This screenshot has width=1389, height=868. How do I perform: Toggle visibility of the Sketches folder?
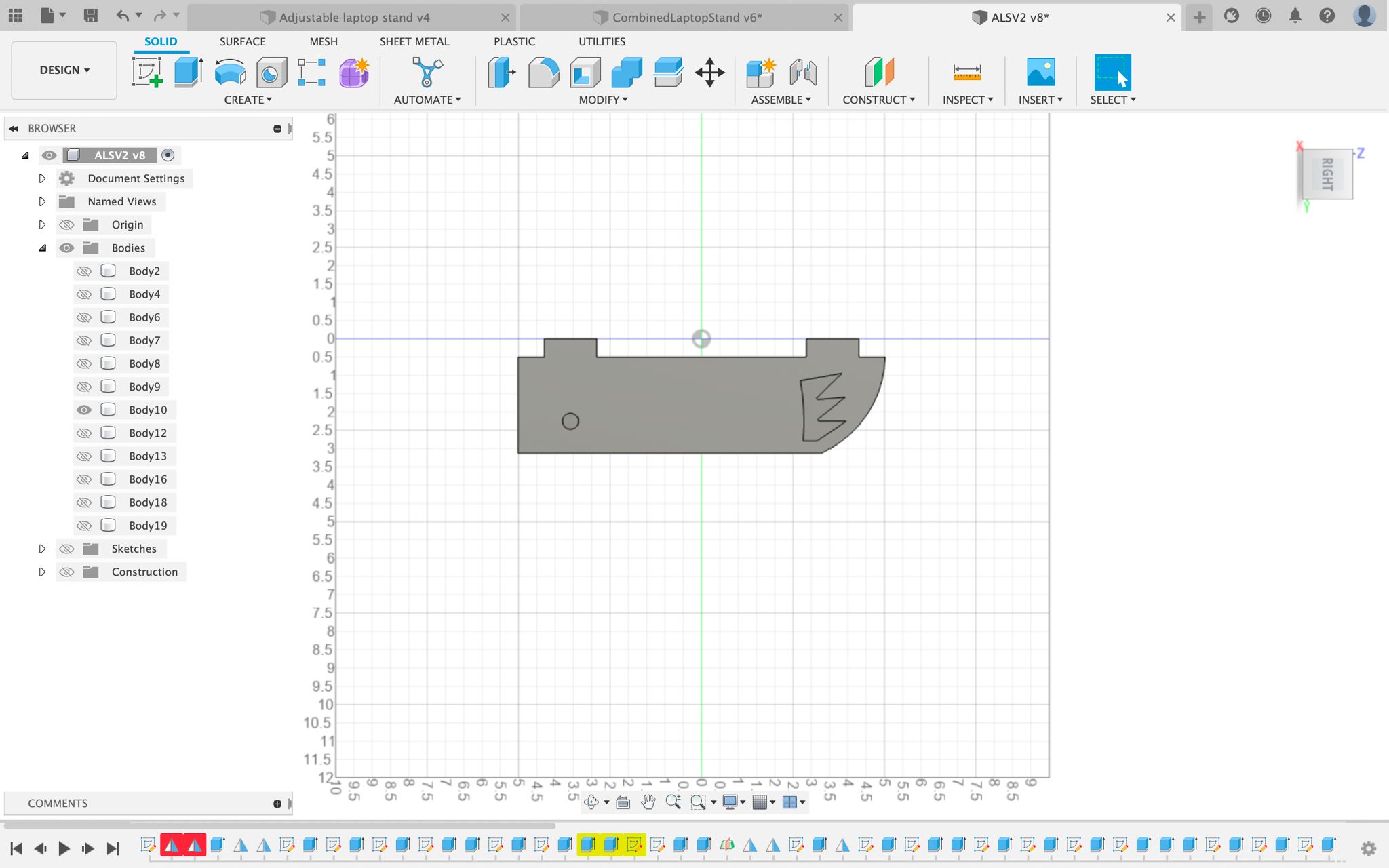pyautogui.click(x=66, y=549)
